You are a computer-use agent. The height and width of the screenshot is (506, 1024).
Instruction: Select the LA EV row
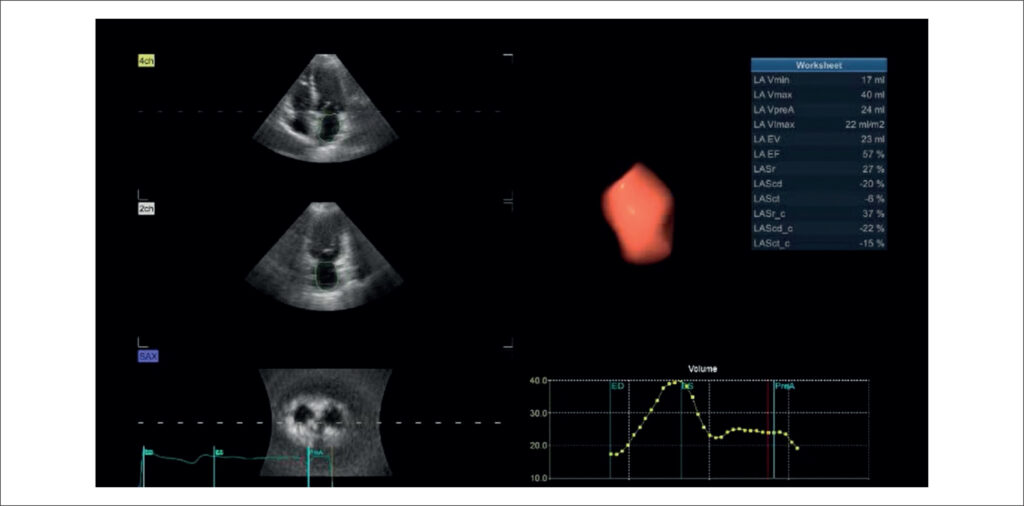pyautogui.click(x=819, y=139)
